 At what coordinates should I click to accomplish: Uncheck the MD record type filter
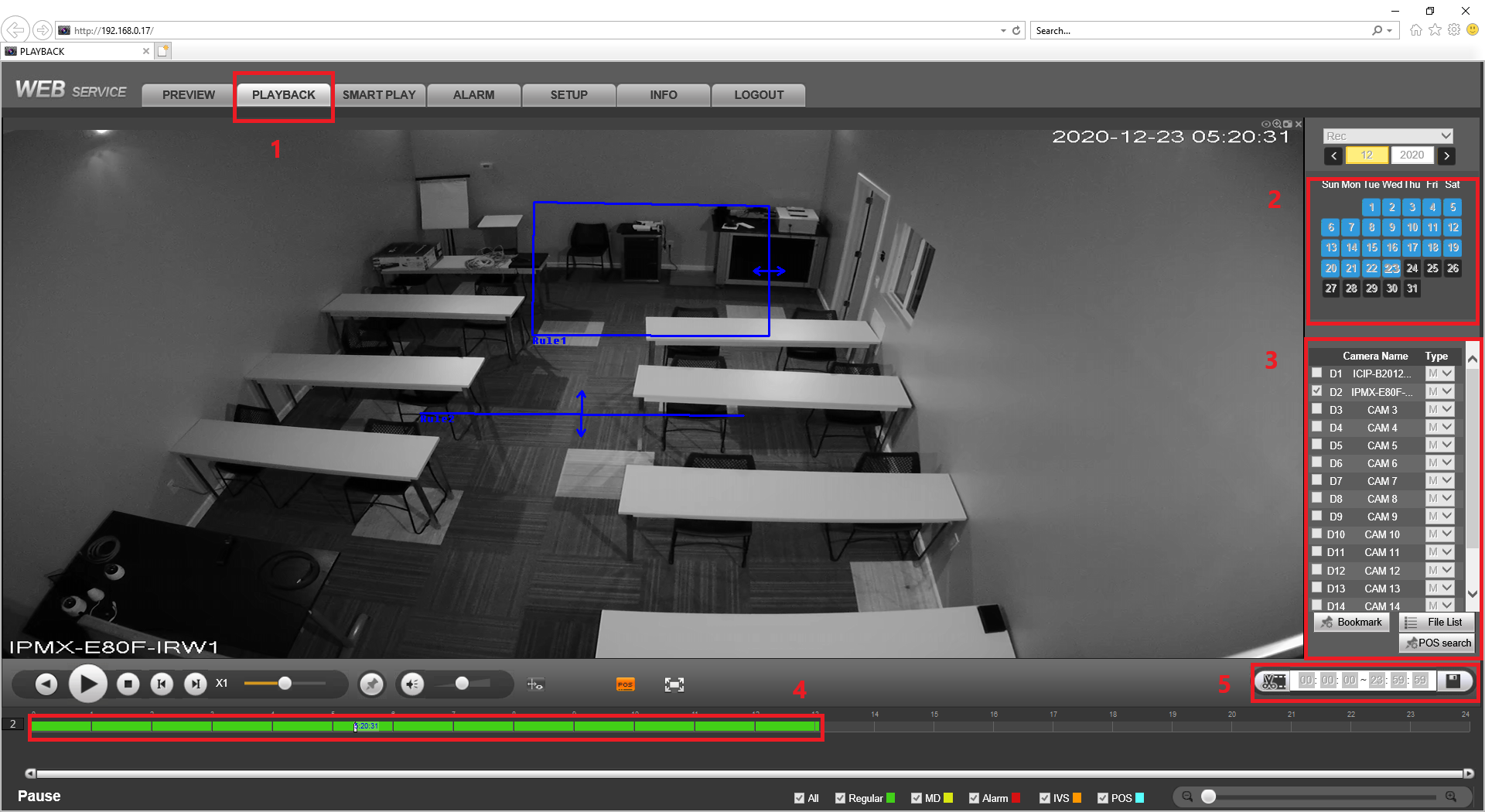[x=917, y=798]
